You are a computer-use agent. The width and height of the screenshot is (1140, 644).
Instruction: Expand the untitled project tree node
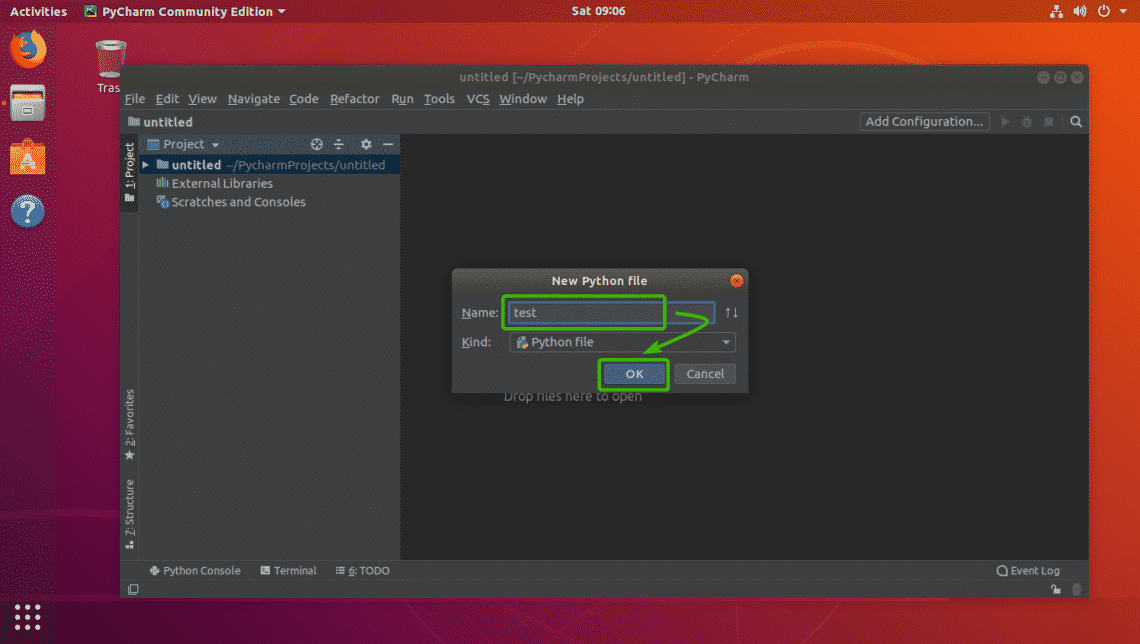coord(146,165)
